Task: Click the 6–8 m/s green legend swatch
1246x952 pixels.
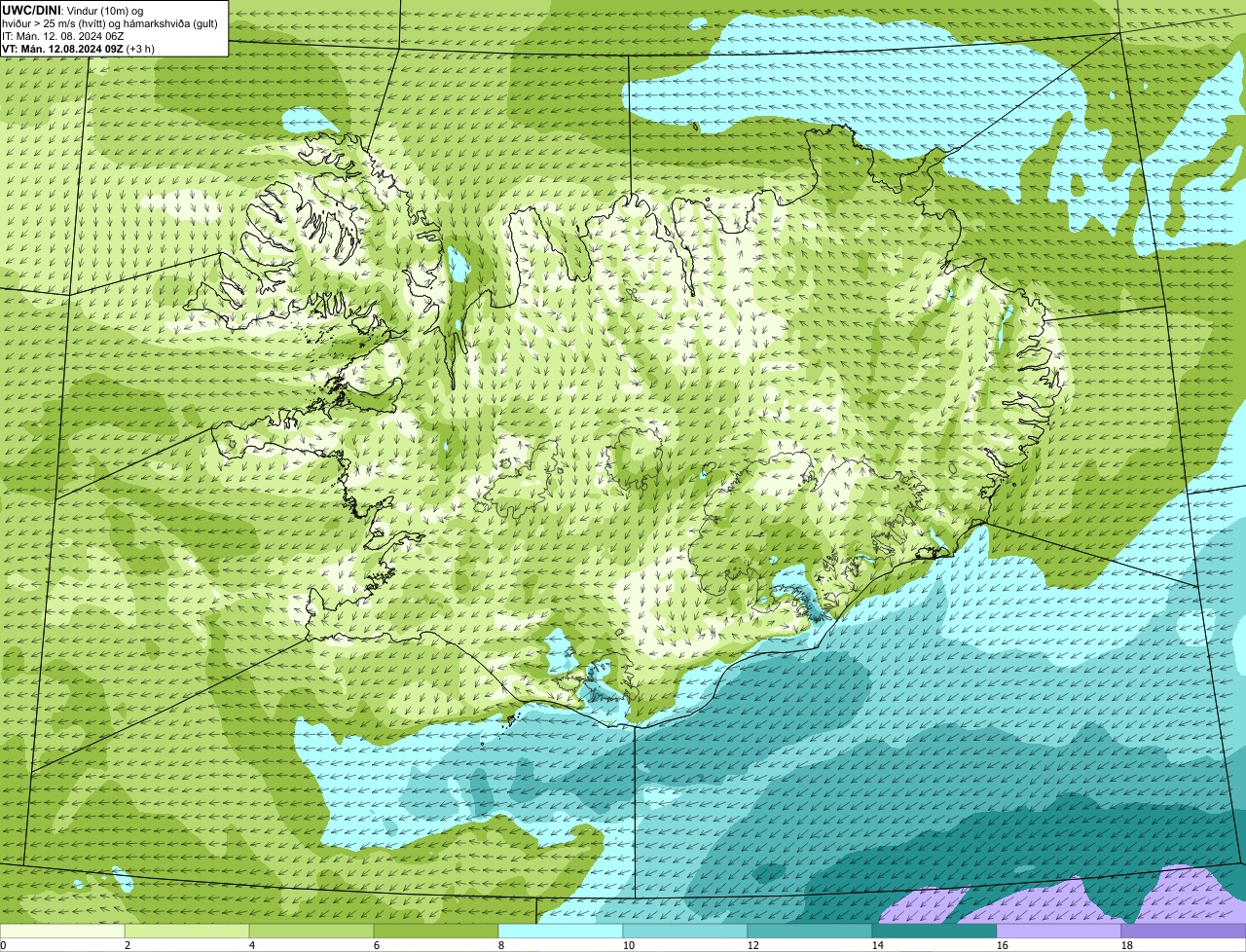Action: pos(436,931)
